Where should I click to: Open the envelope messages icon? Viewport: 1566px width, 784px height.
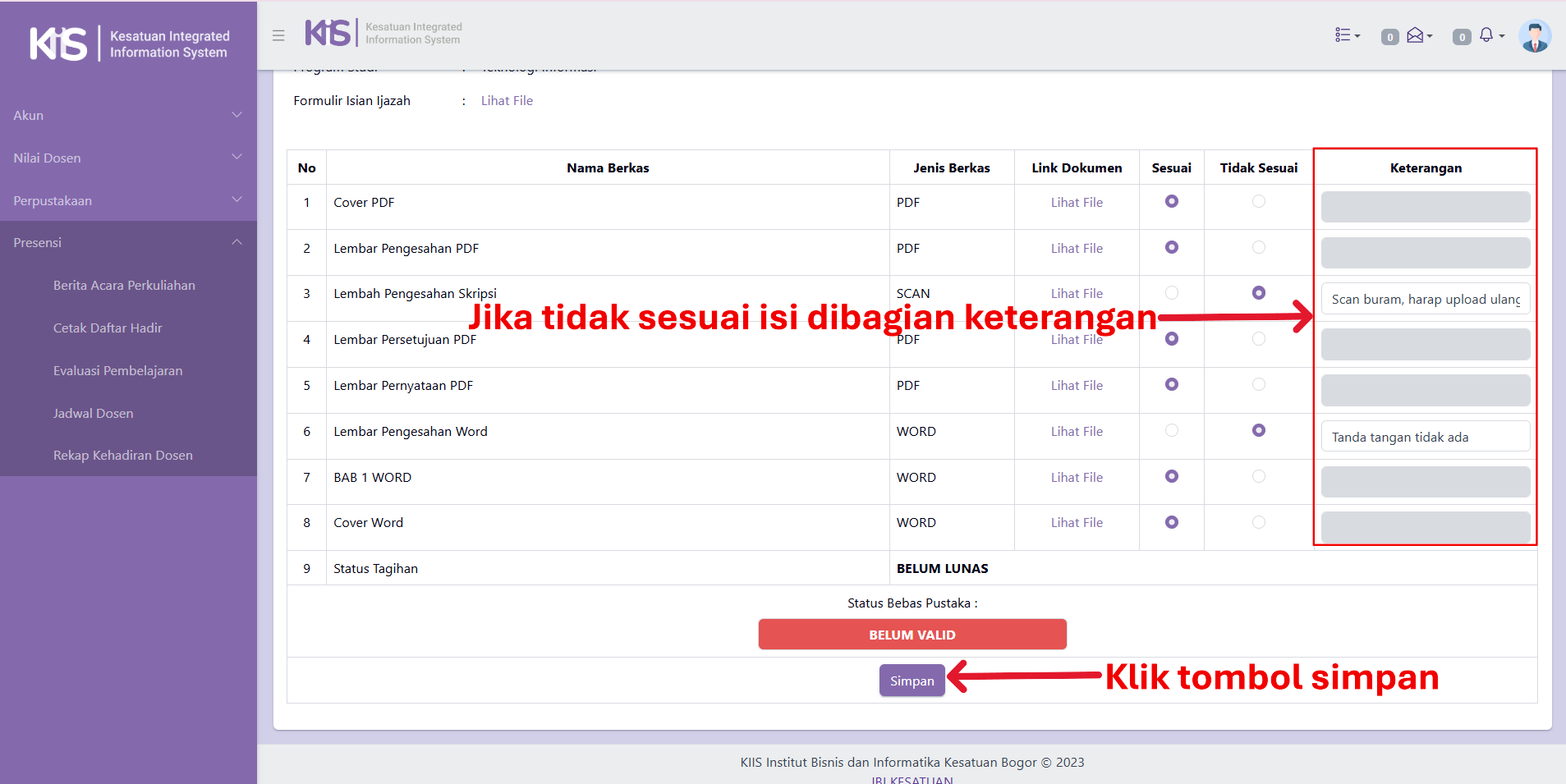point(1418,35)
